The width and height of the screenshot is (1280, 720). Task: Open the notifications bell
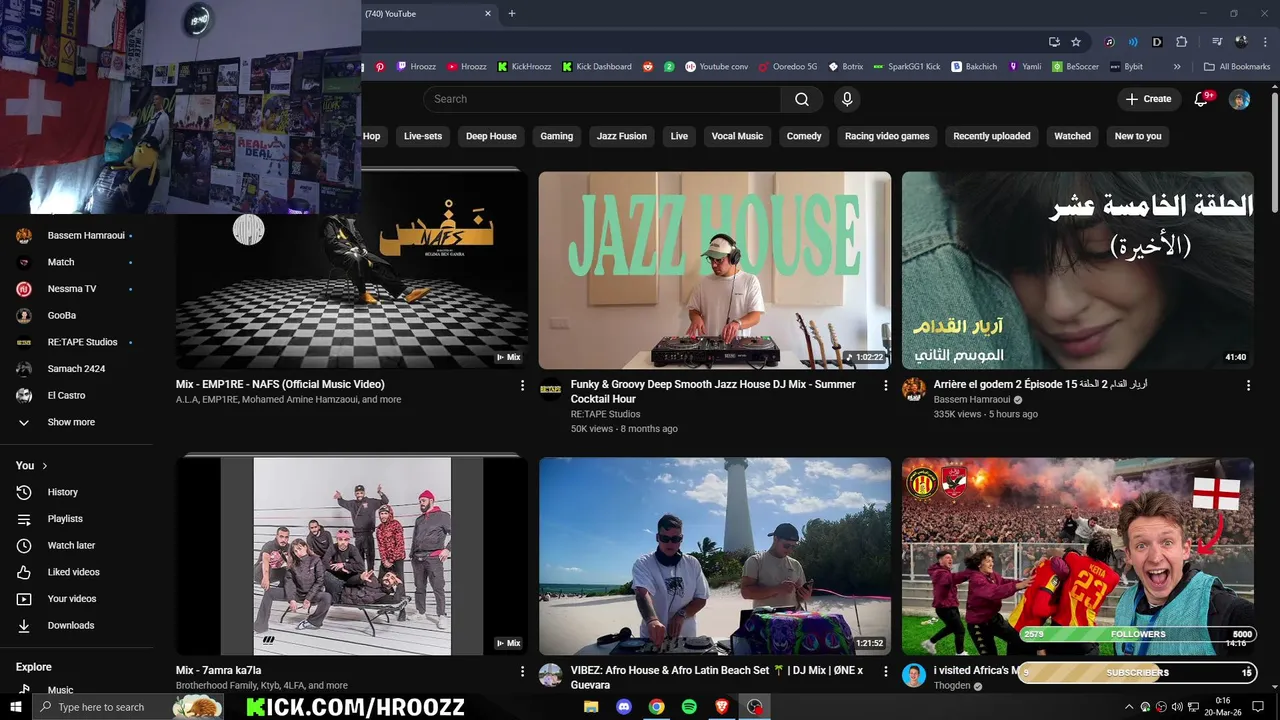click(1202, 99)
